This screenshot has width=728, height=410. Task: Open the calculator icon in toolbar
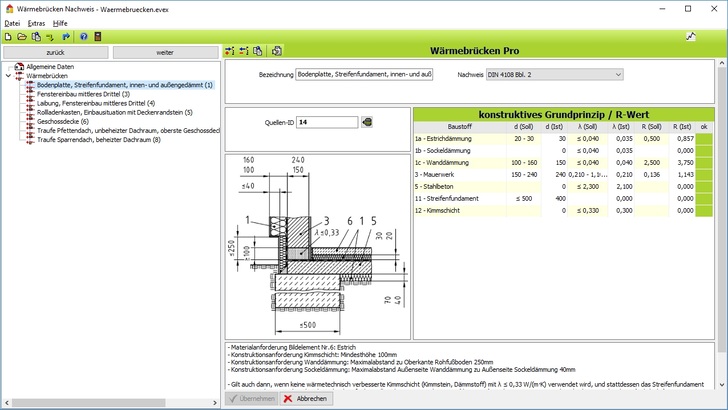click(x=98, y=36)
